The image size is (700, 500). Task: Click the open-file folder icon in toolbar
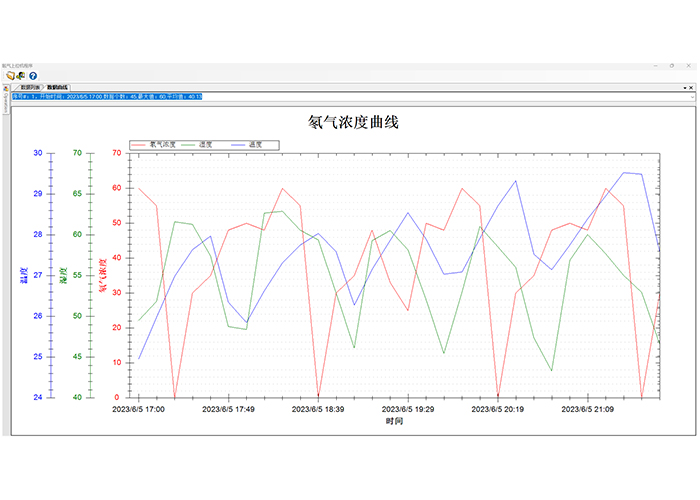(x=10, y=75)
